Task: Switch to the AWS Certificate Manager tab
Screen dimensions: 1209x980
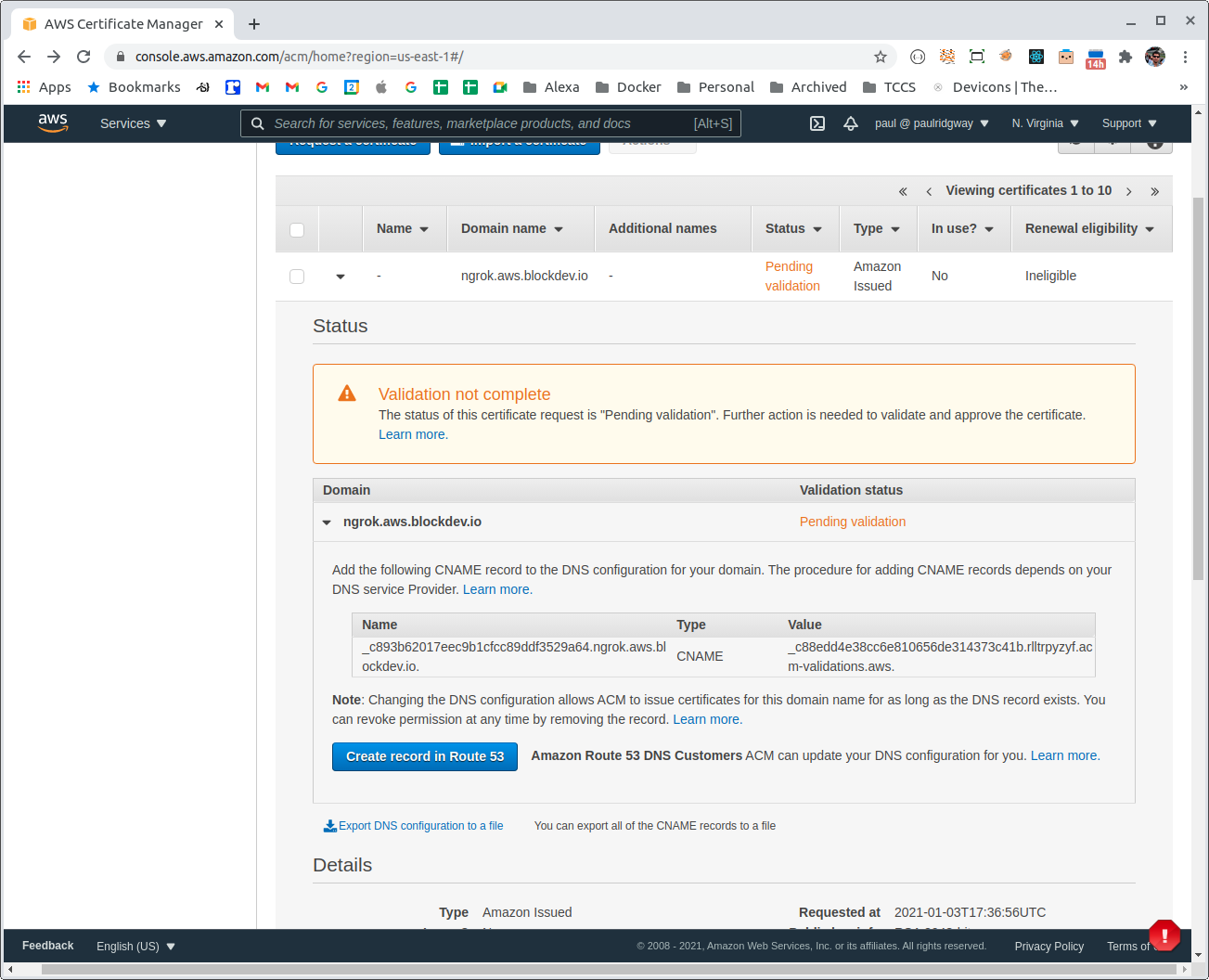Action: pos(121,23)
